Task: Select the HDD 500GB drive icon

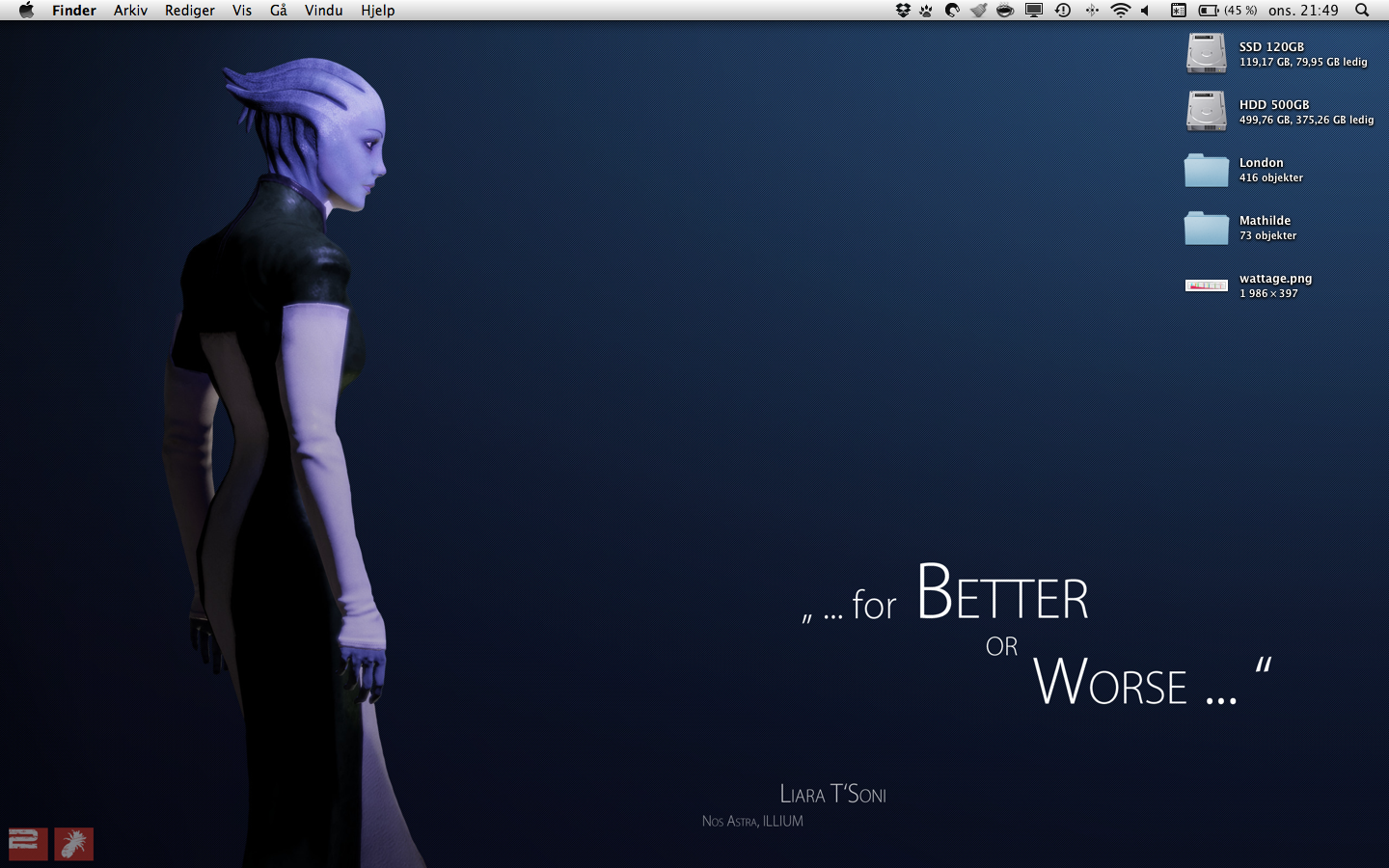Action: pyautogui.click(x=1206, y=111)
